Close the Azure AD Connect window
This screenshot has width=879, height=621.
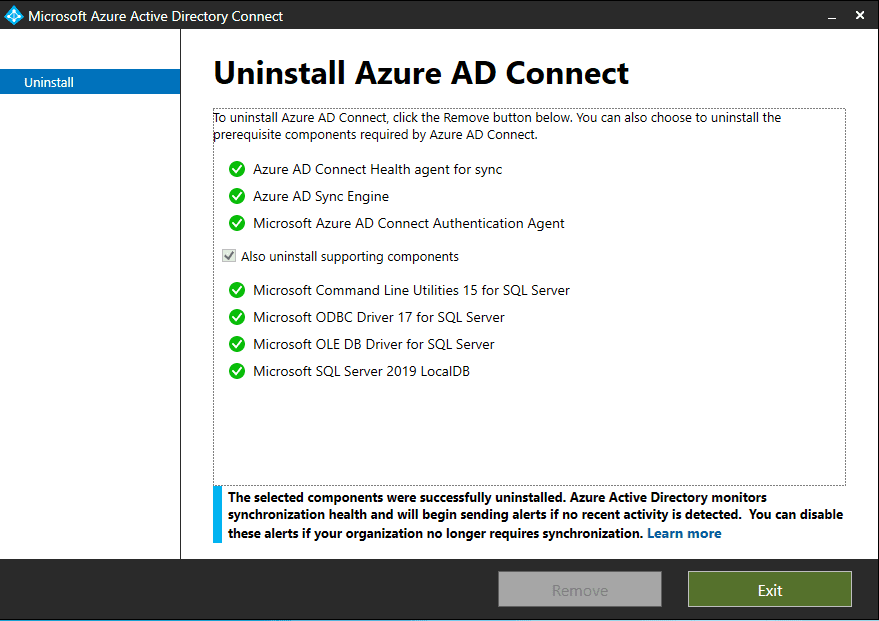(x=860, y=15)
